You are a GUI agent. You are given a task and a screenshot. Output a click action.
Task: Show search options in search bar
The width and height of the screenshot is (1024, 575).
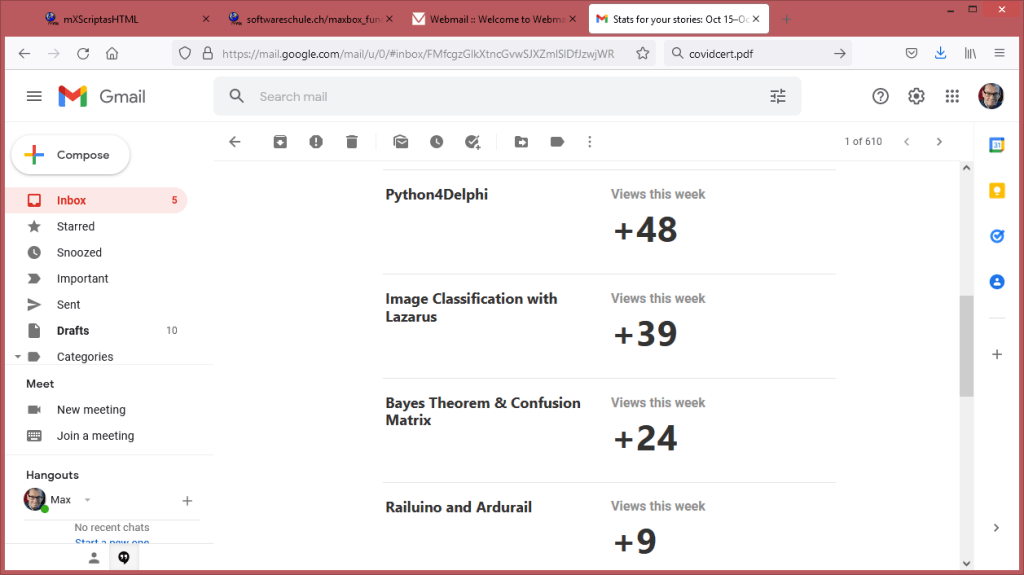[x=778, y=96]
